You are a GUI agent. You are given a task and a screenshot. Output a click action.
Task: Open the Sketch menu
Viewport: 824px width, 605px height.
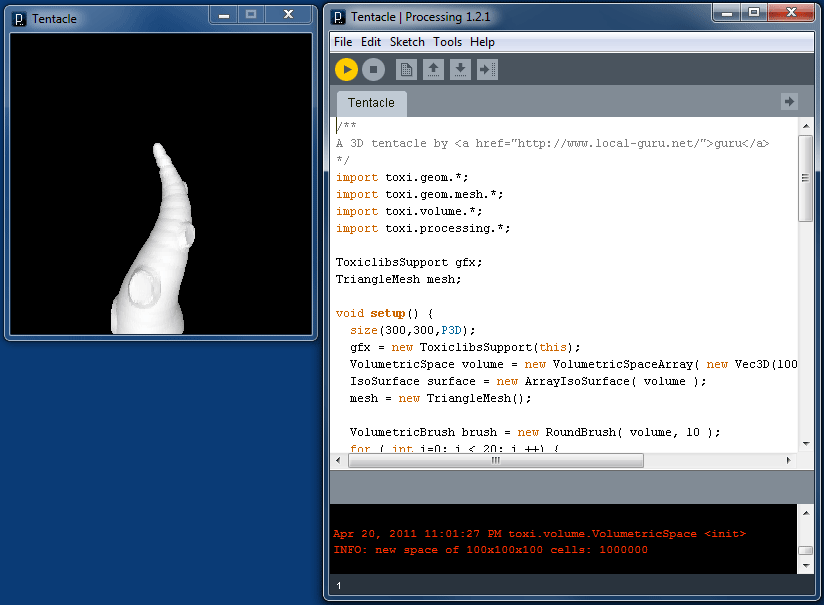[x=407, y=42]
